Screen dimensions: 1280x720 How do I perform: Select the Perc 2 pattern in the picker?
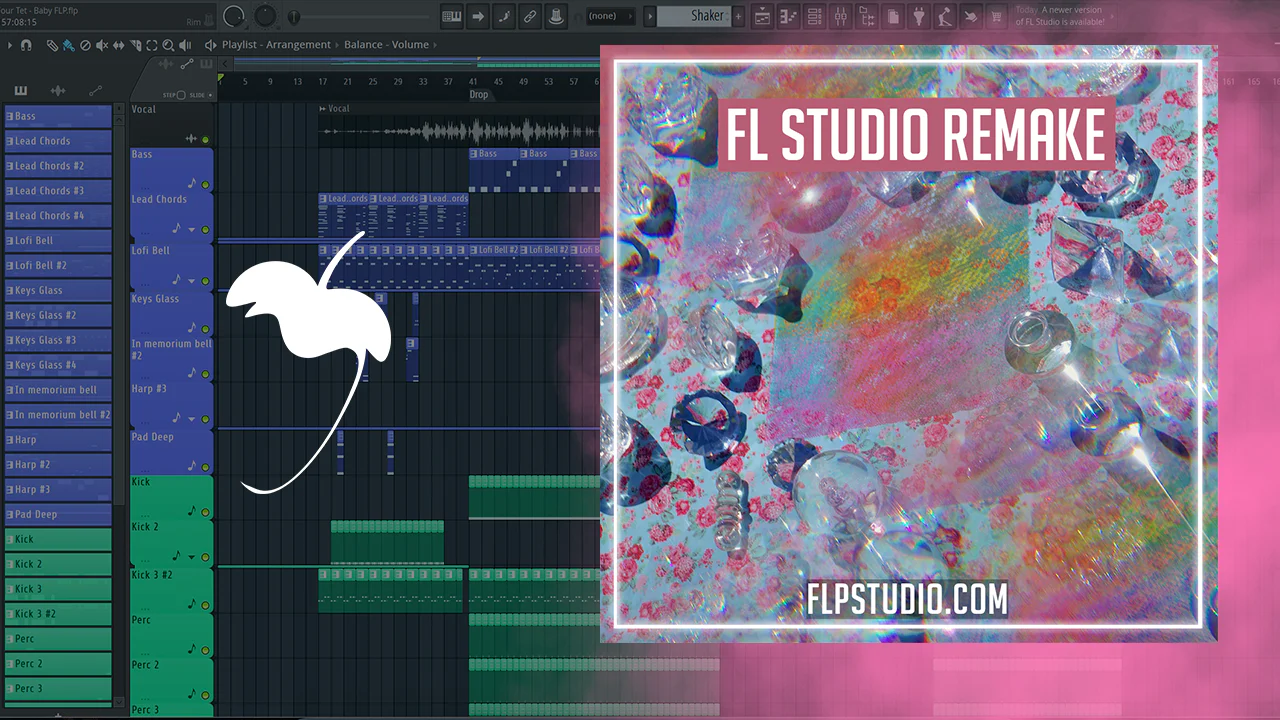coord(58,664)
